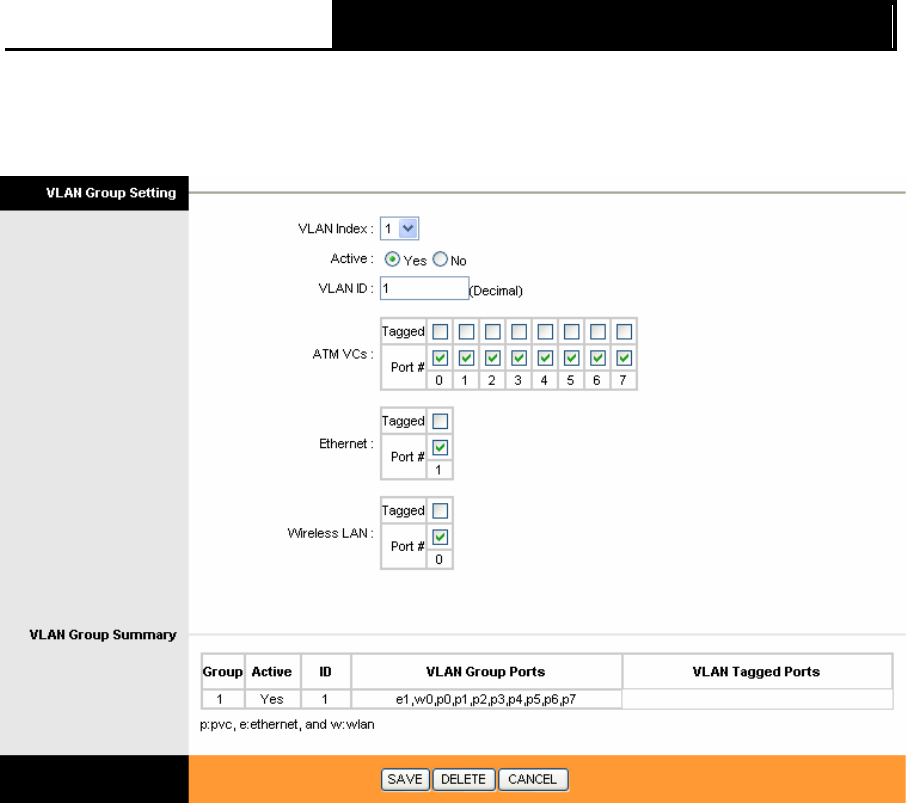The image size is (907, 803).
Task: Uncheck ATM VCs Port # 5 checkbox
Action: pyautogui.click(x=572, y=358)
